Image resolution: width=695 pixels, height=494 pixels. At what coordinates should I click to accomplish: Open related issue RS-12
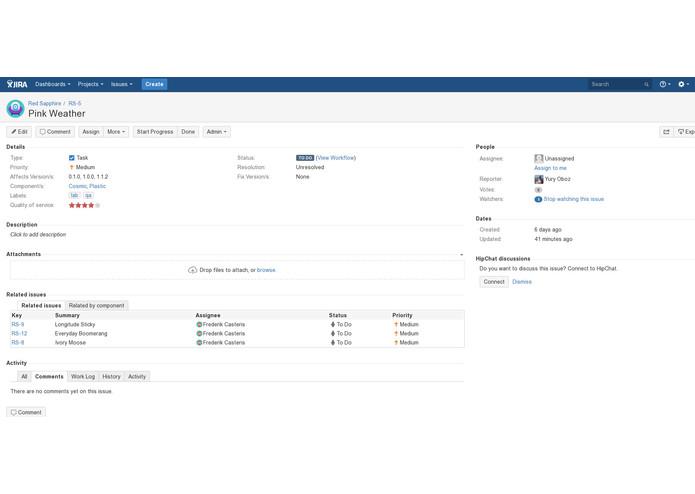point(19,333)
